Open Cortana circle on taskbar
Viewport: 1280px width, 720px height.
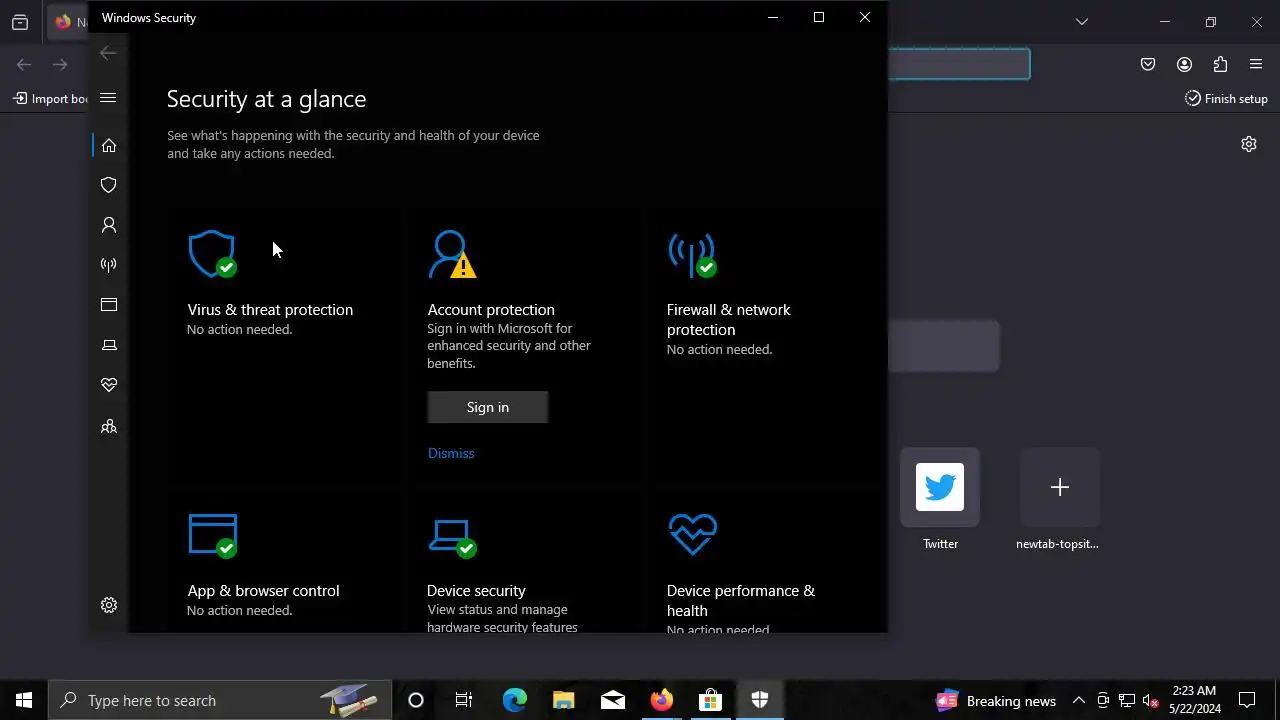pyautogui.click(x=416, y=700)
